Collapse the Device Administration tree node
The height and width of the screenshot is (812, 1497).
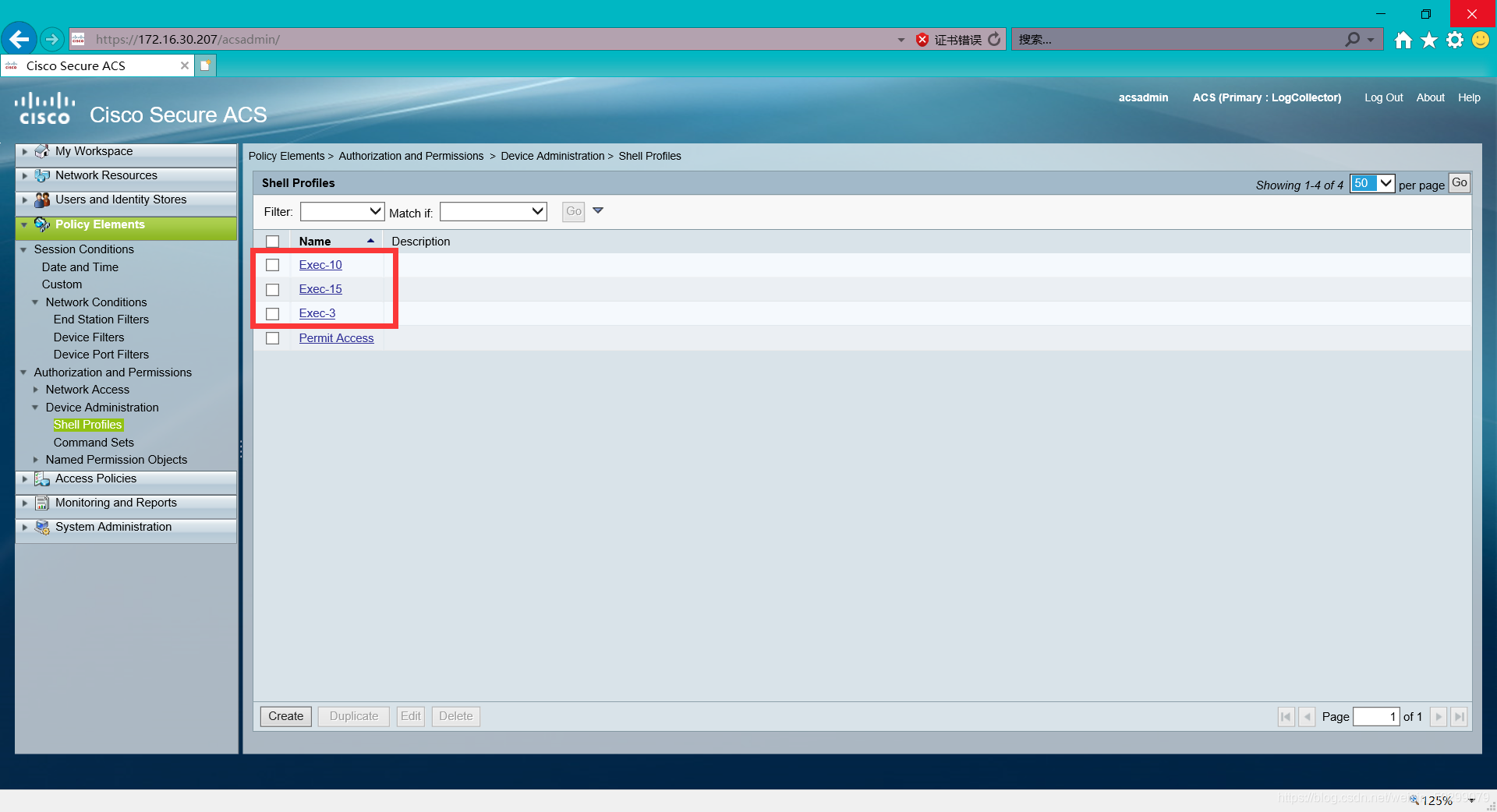(x=35, y=408)
